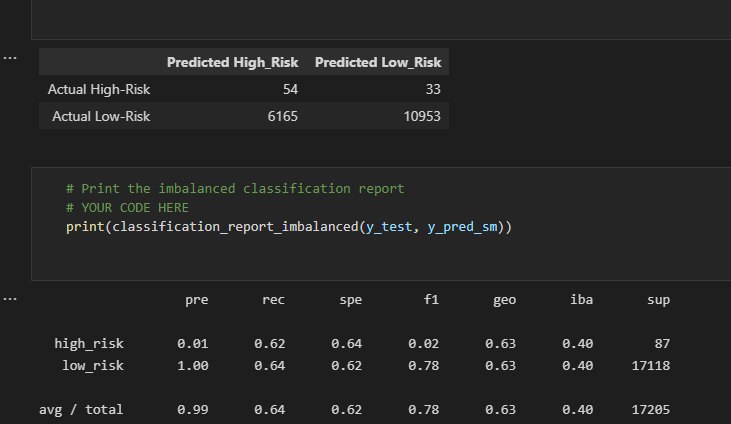Click the YOUR CODE HERE comment line

click(x=127, y=208)
